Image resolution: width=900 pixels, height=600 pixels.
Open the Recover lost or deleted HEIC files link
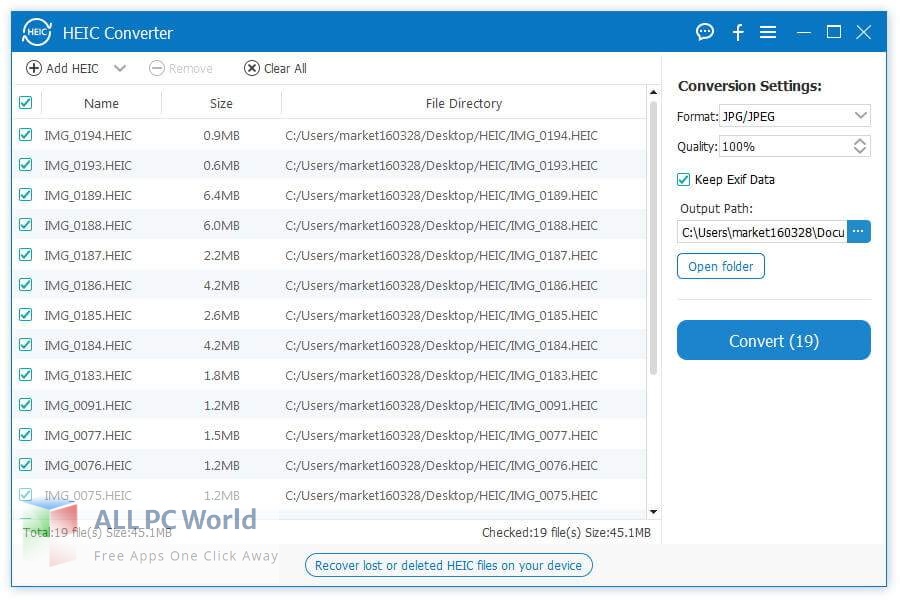pyautogui.click(x=448, y=565)
